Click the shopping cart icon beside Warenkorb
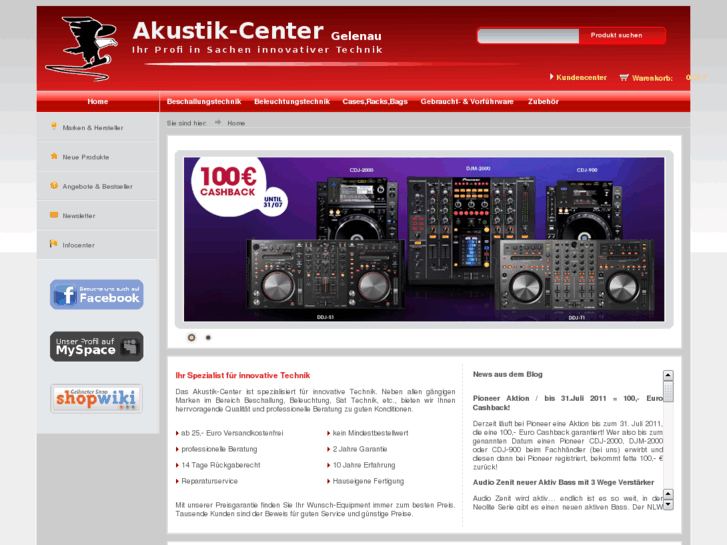 (x=624, y=78)
